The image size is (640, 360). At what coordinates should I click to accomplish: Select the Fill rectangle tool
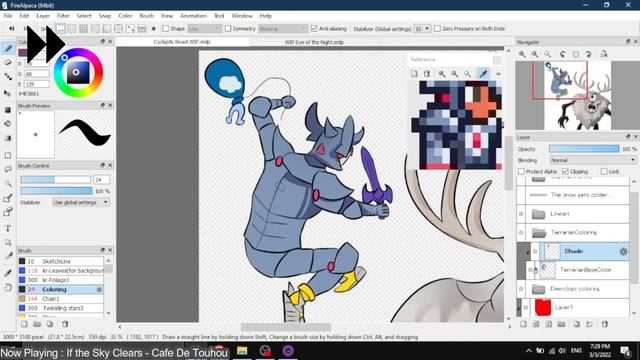coord(8,110)
